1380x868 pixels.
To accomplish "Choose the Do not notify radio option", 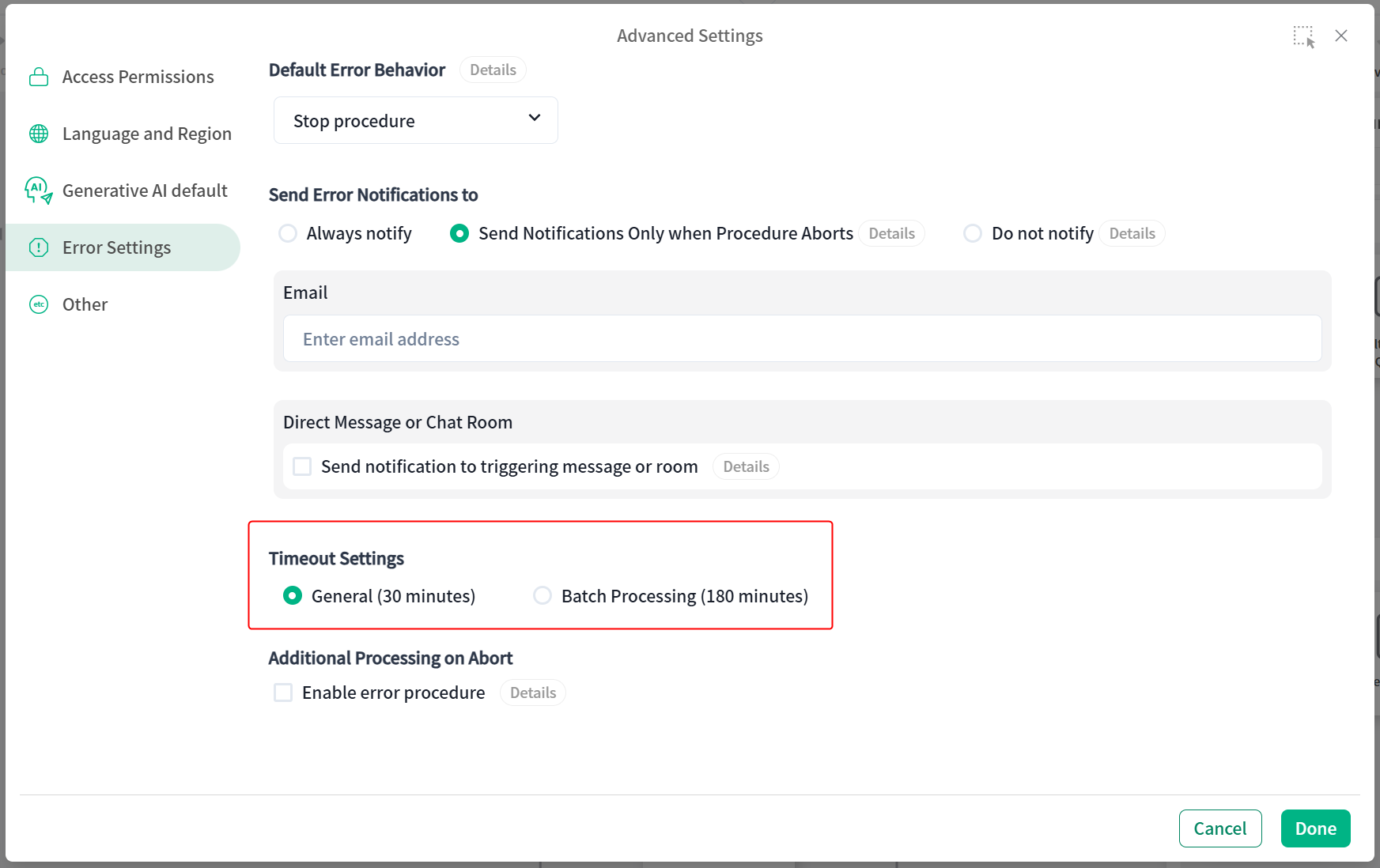I will click(x=973, y=233).
